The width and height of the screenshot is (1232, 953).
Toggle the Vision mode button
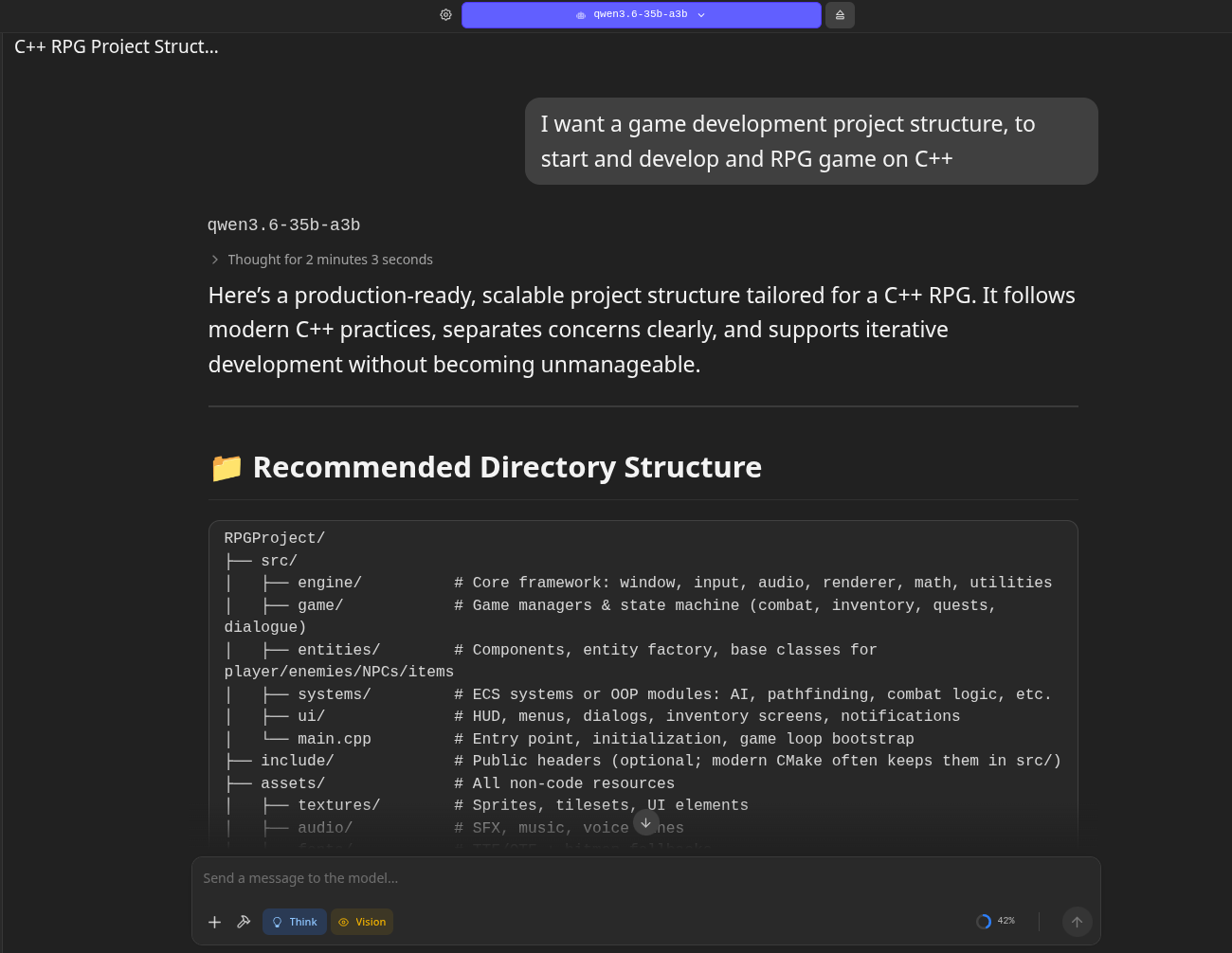click(362, 922)
